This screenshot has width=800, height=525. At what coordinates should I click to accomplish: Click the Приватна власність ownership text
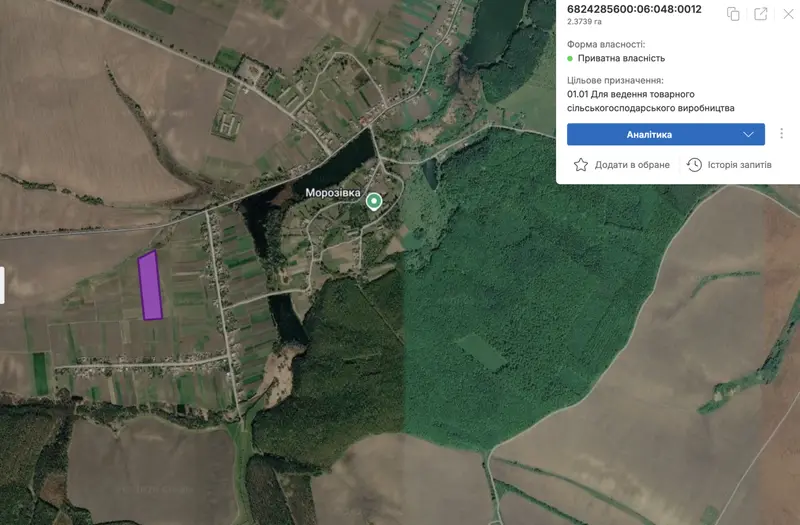pyautogui.click(x=621, y=58)
